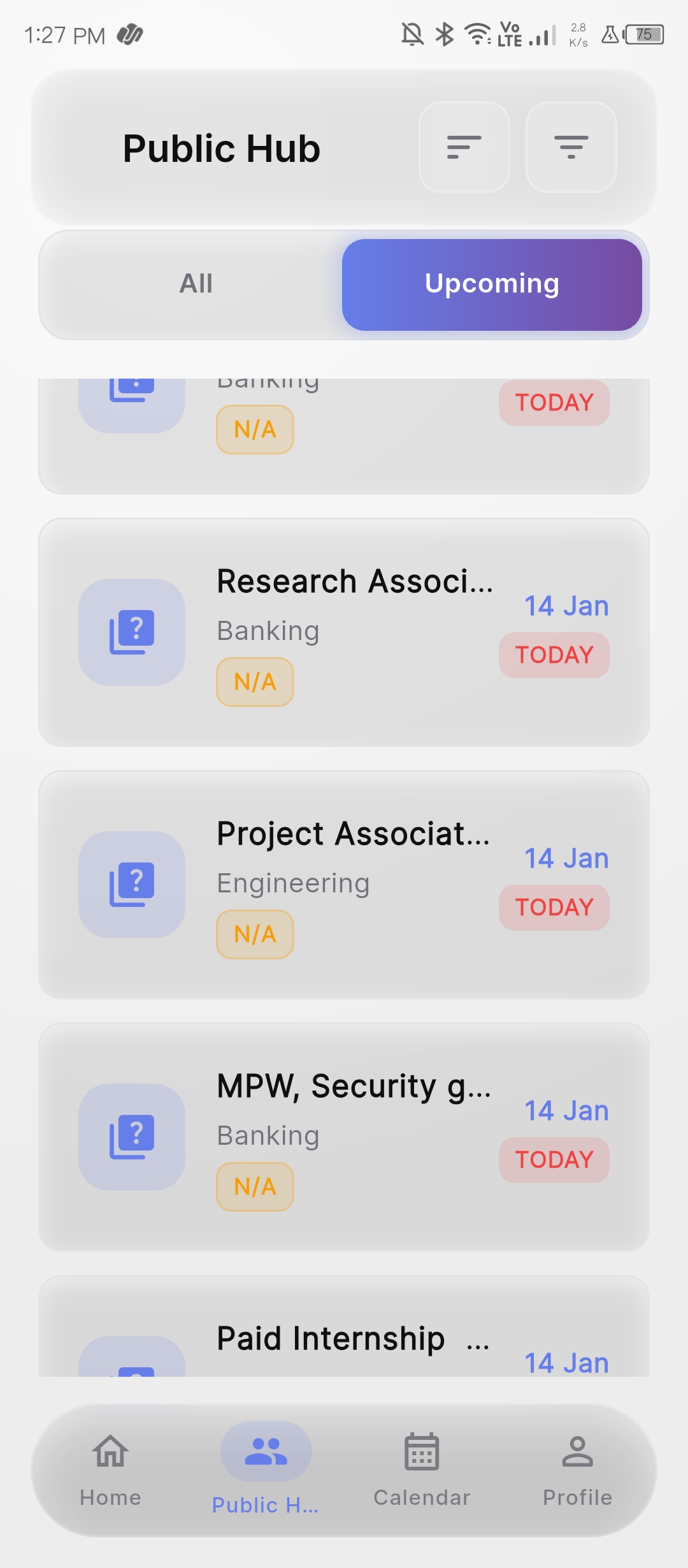Tap the MPW Security question-library icon
The width and height of the screenshot is (688, 1568).
coord(132,1137)
